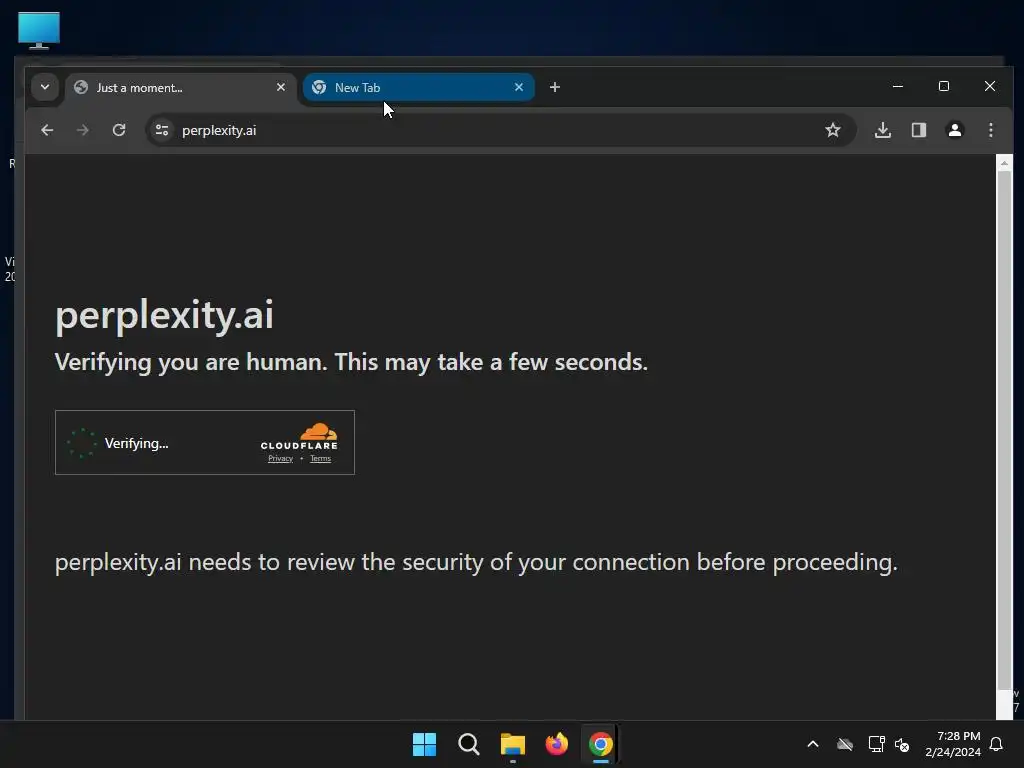Image resolution: width=1024 pixels, height=768 pixels.
Task: Open the clock showing 7:28 PM
Action: tap(953, 744)
